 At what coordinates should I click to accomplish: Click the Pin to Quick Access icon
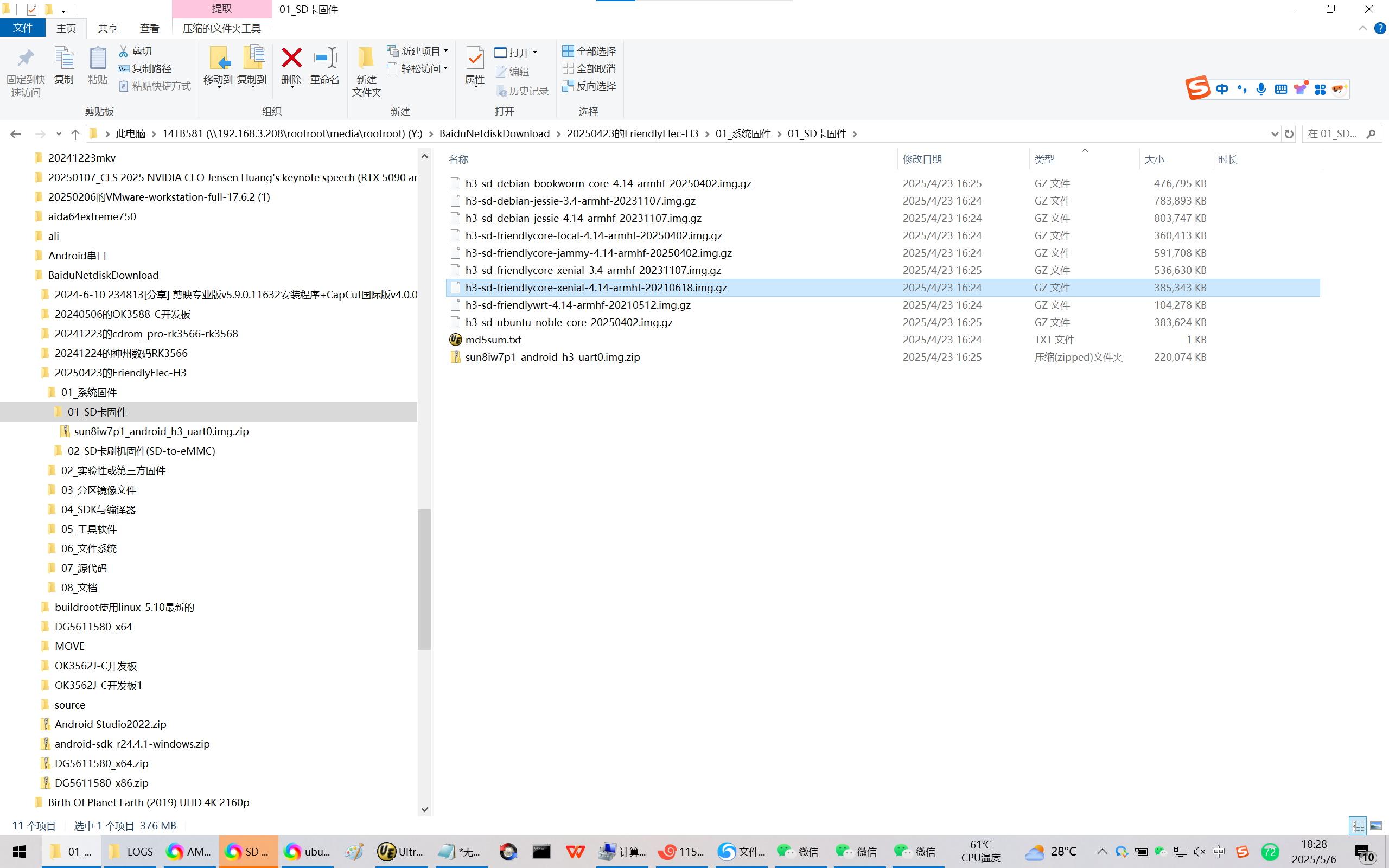click(x=26, y=58)
